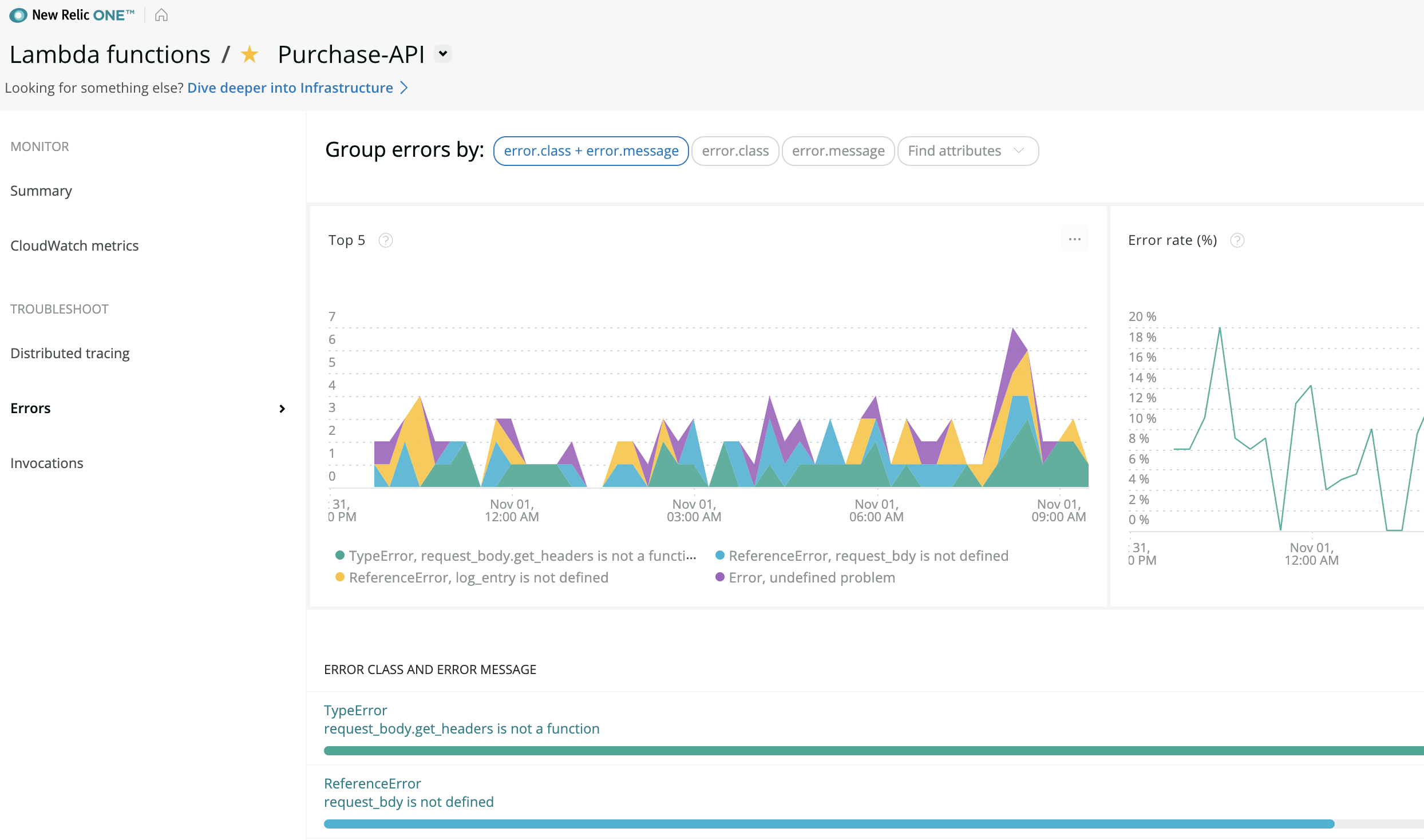Toggle the favorite star for Purchase-API
The image size is (1424, 840).
click(250, 54)
